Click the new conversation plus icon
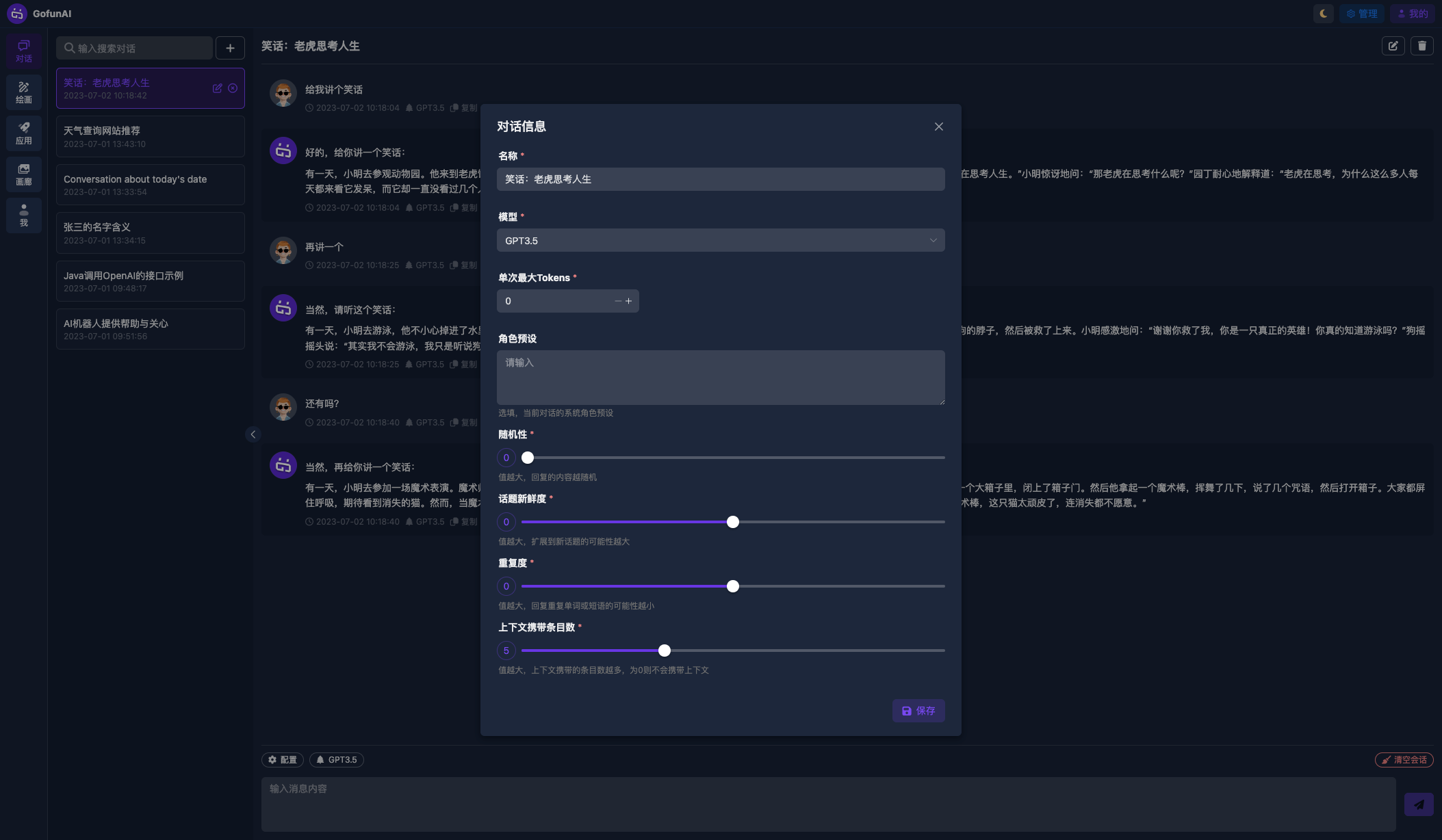Image resolution: width=1442 pixels, height=840 pixels. (x=230, y=48)
